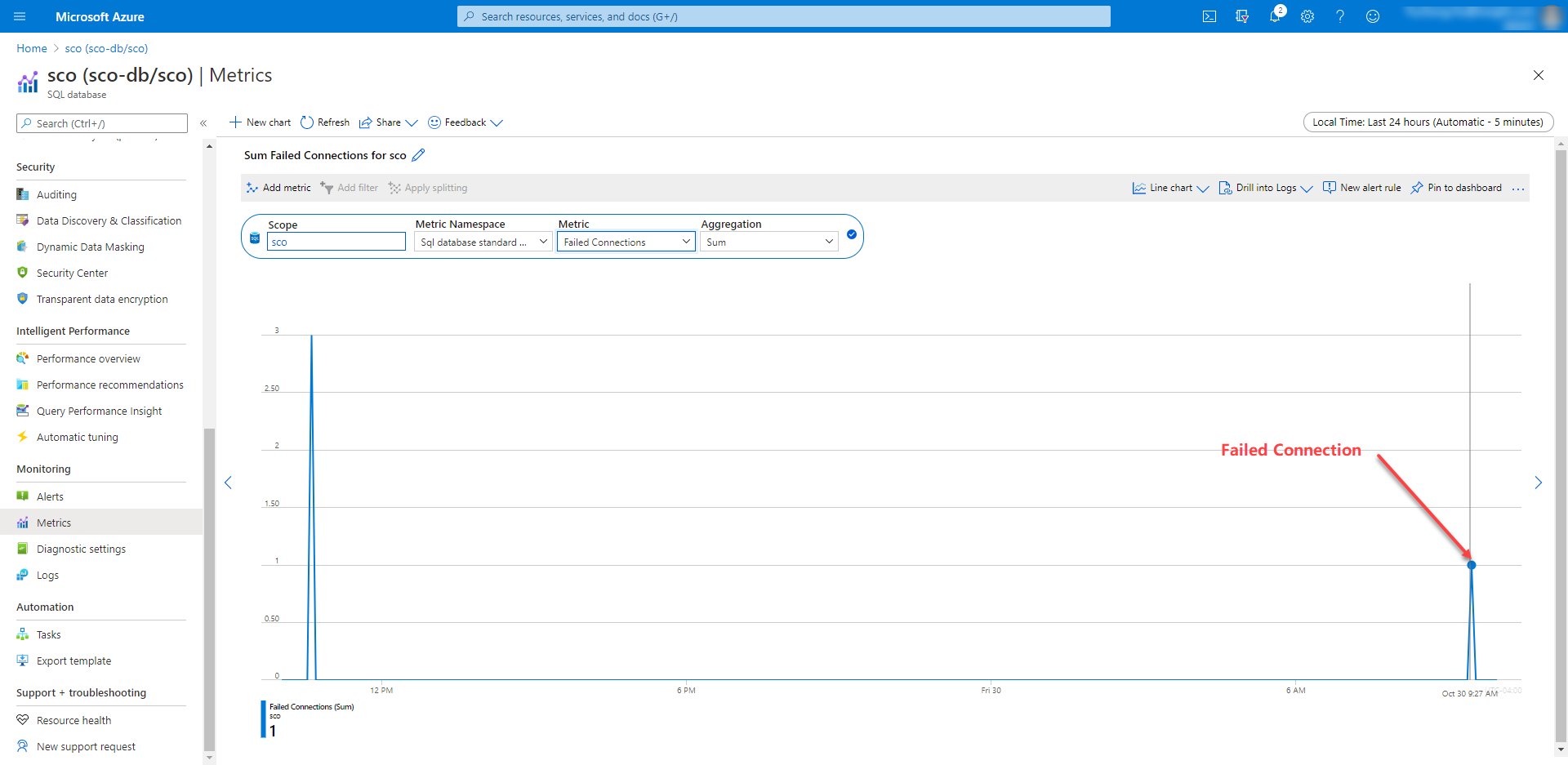
Task: Click the Refresh toolbar icon
Action: click(307, 122)
